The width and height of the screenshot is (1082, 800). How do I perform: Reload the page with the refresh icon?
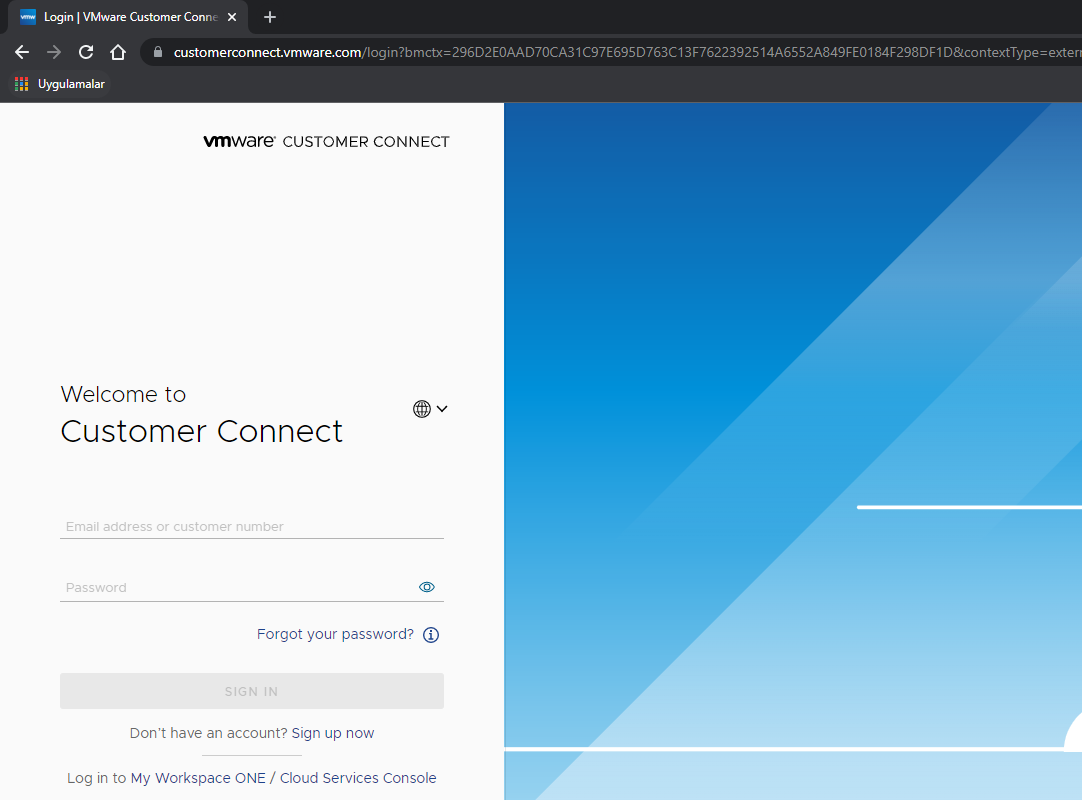(86, 52)
